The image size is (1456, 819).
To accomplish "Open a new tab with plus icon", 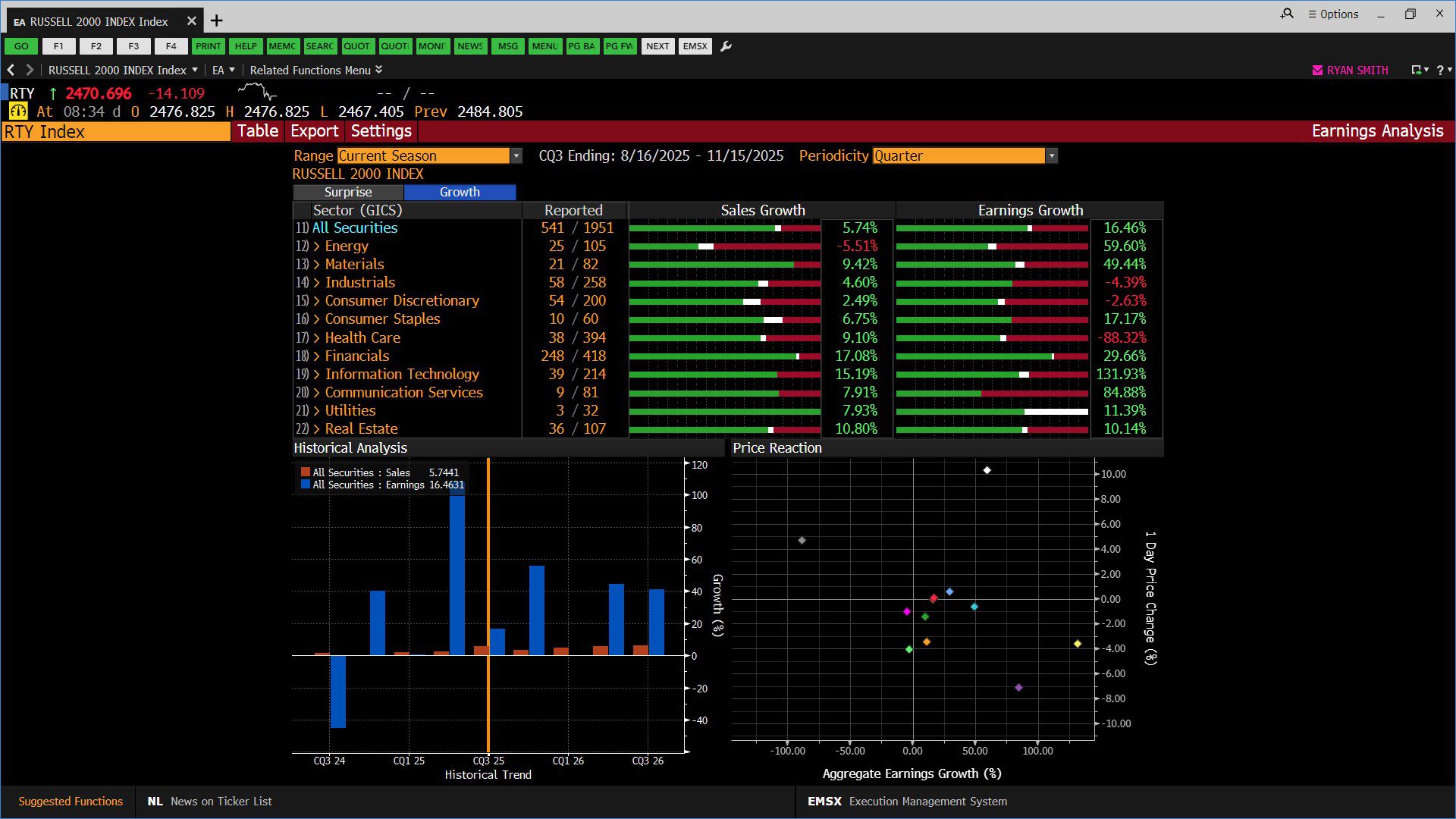I will click(x=217, y=20).
